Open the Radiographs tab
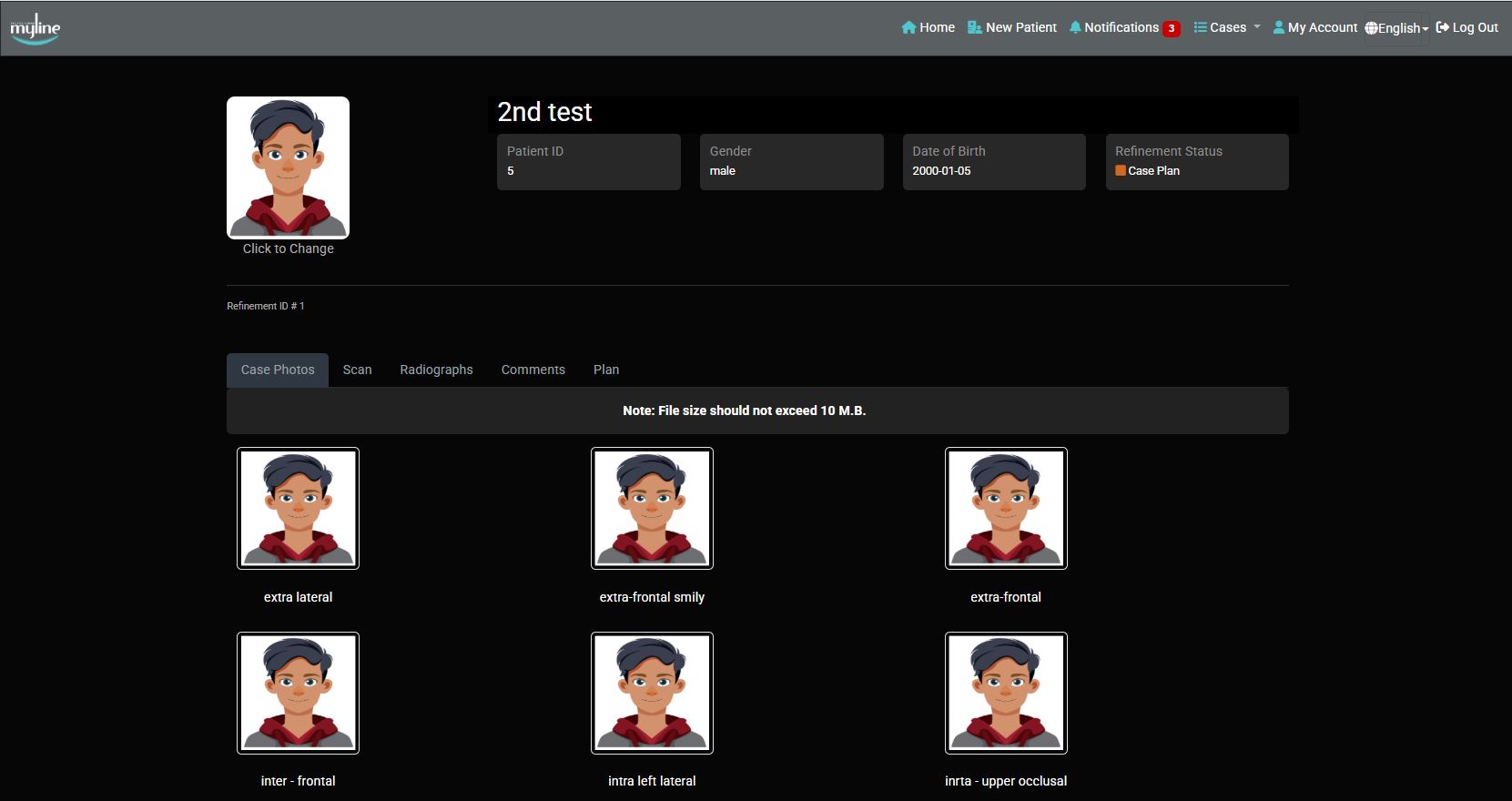Screen dimensions: 1512x801 pyautogui.click(x=436, y=370)
